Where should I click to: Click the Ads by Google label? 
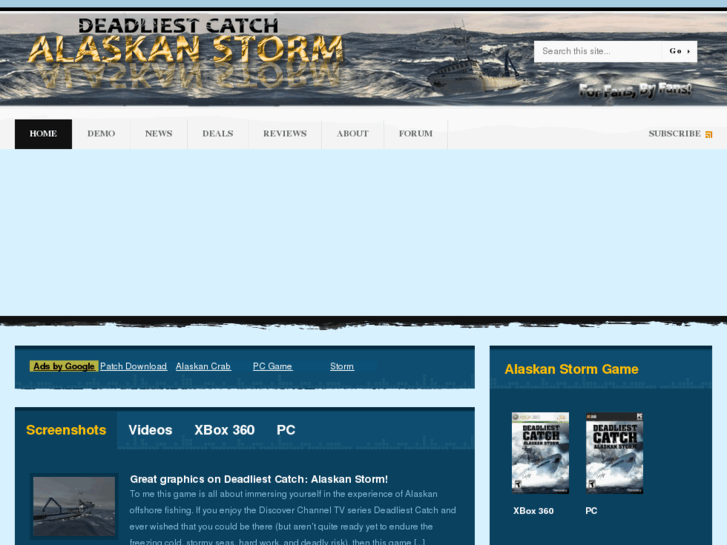pyautogui.click(x=64, y=366)
